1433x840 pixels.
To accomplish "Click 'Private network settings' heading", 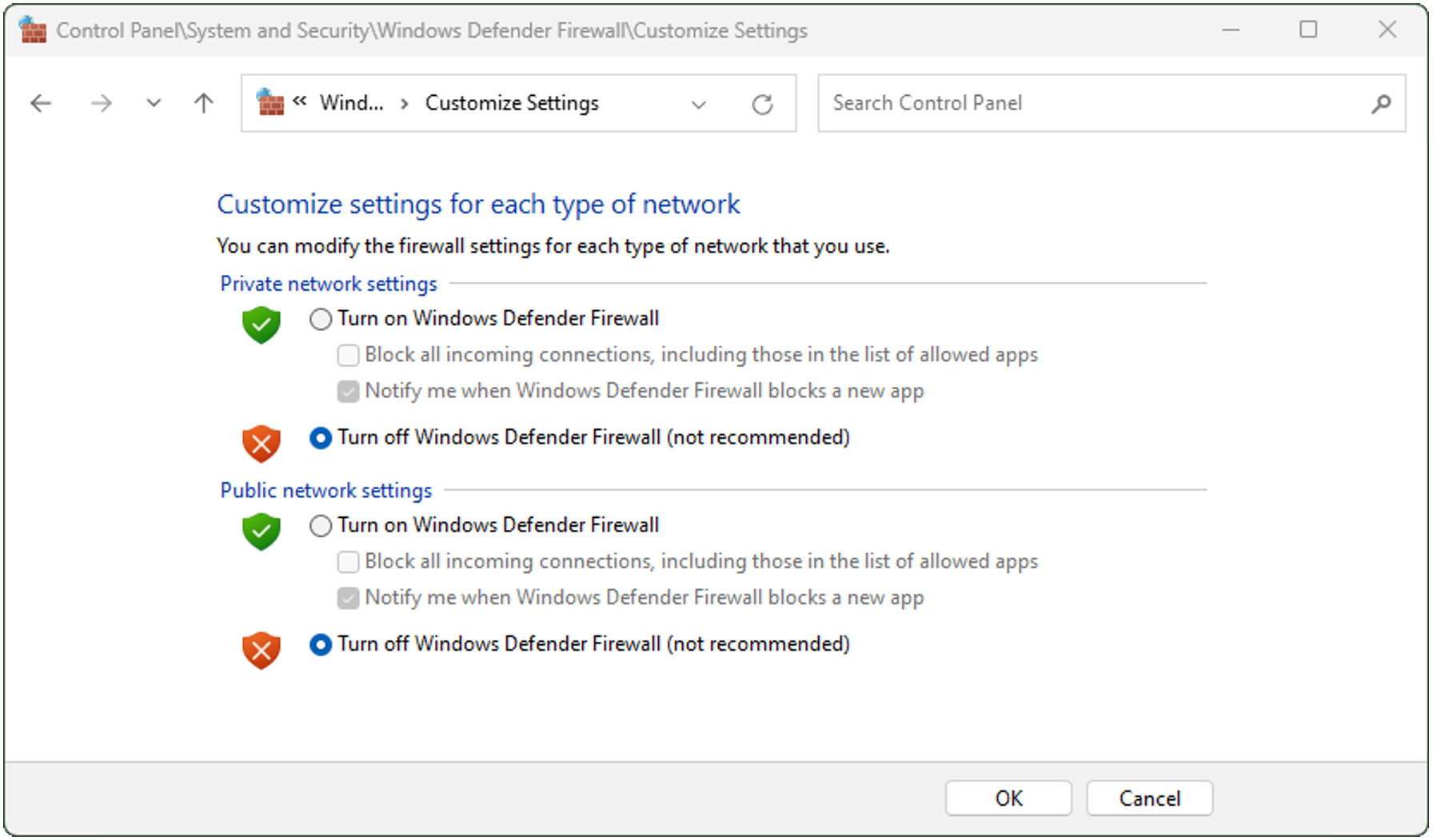I will tap(329, 284).
